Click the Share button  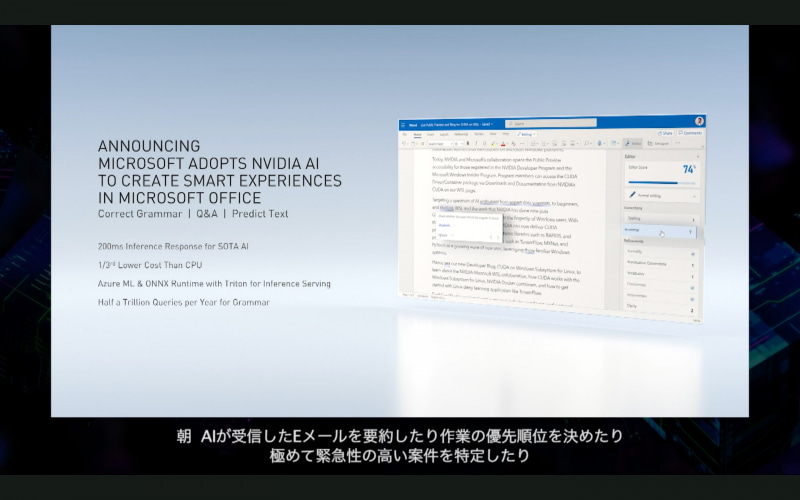click(x=666, y=133)
